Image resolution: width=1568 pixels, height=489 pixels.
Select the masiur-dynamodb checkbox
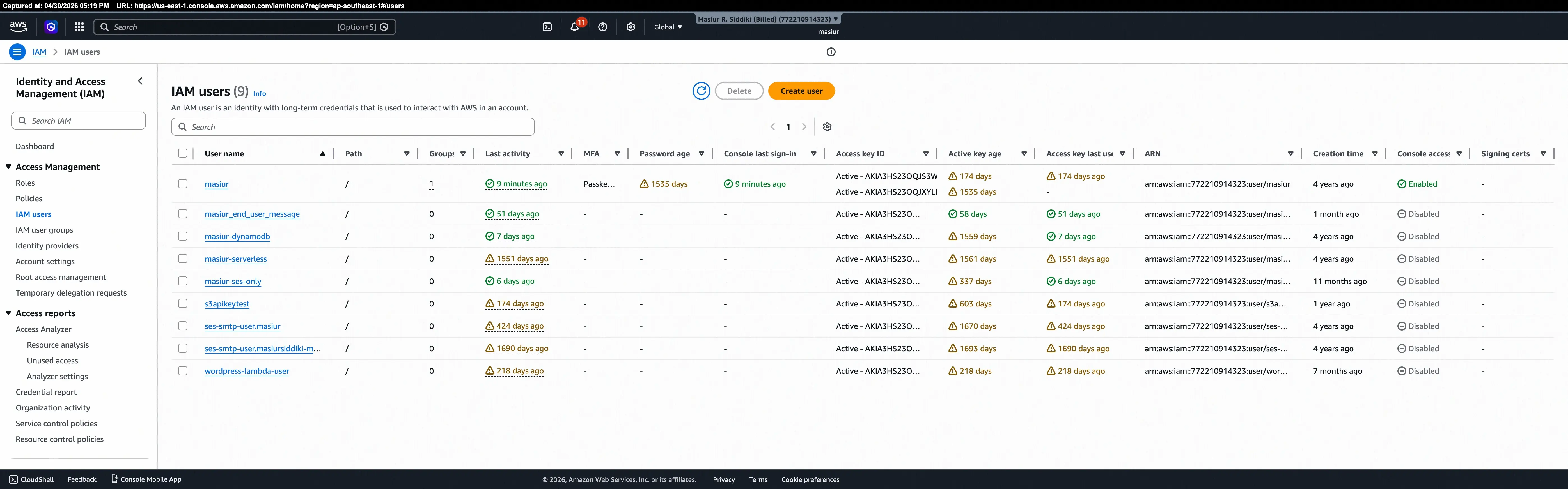pos(183,236)
